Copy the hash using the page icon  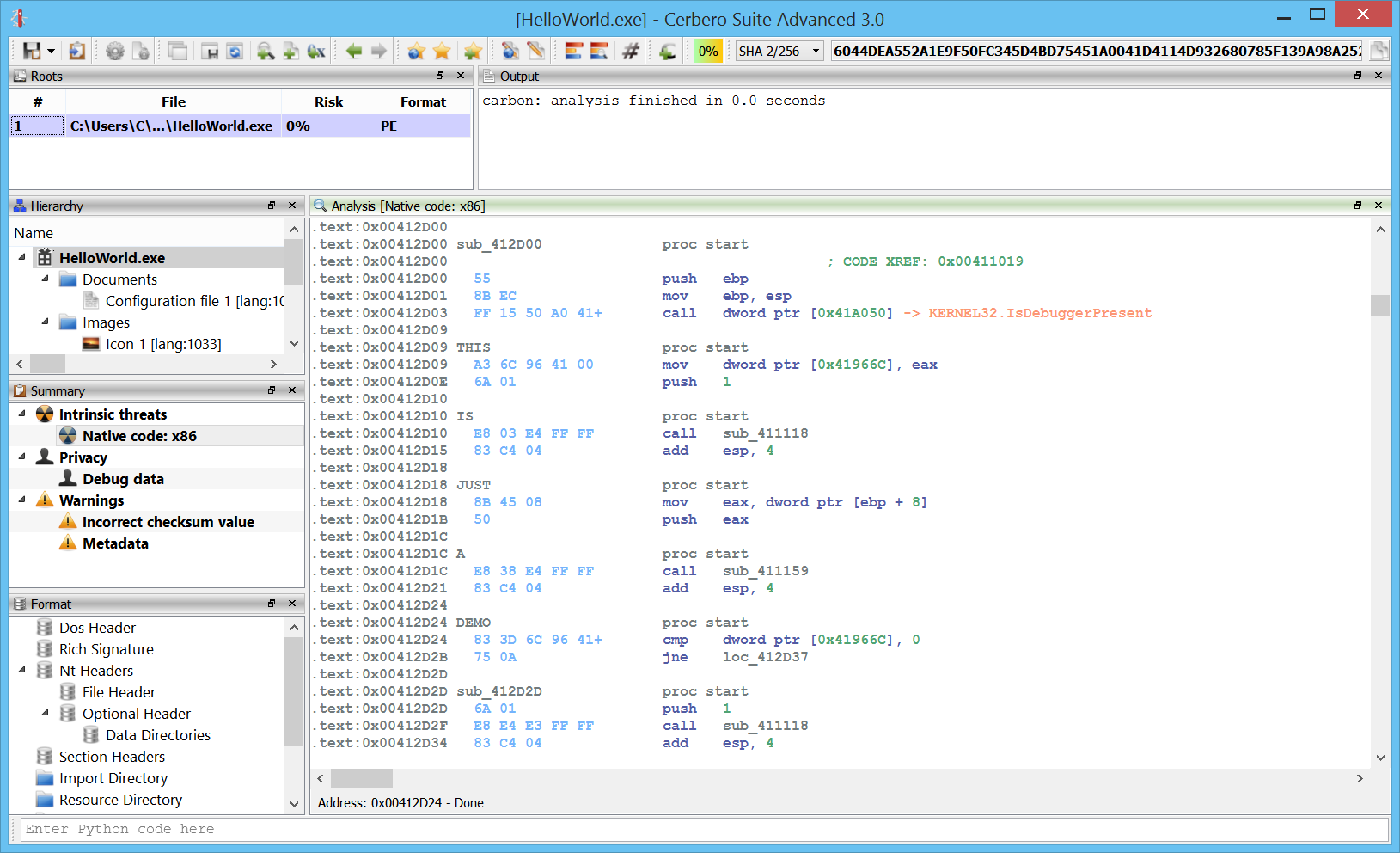1379,51
